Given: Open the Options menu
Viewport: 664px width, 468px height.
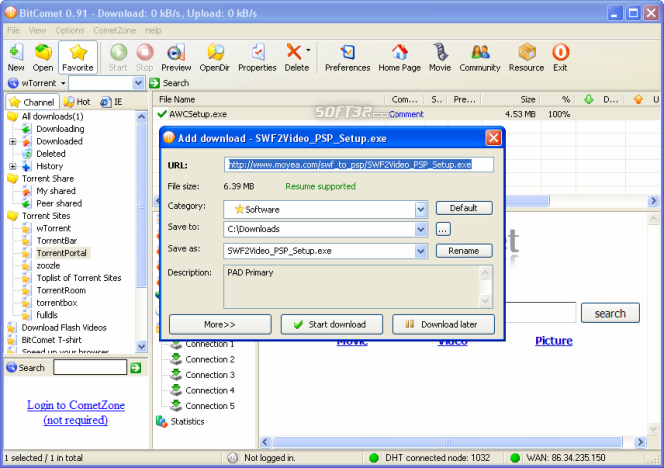Looking at the screenshot, I should (x=70, y=30).
